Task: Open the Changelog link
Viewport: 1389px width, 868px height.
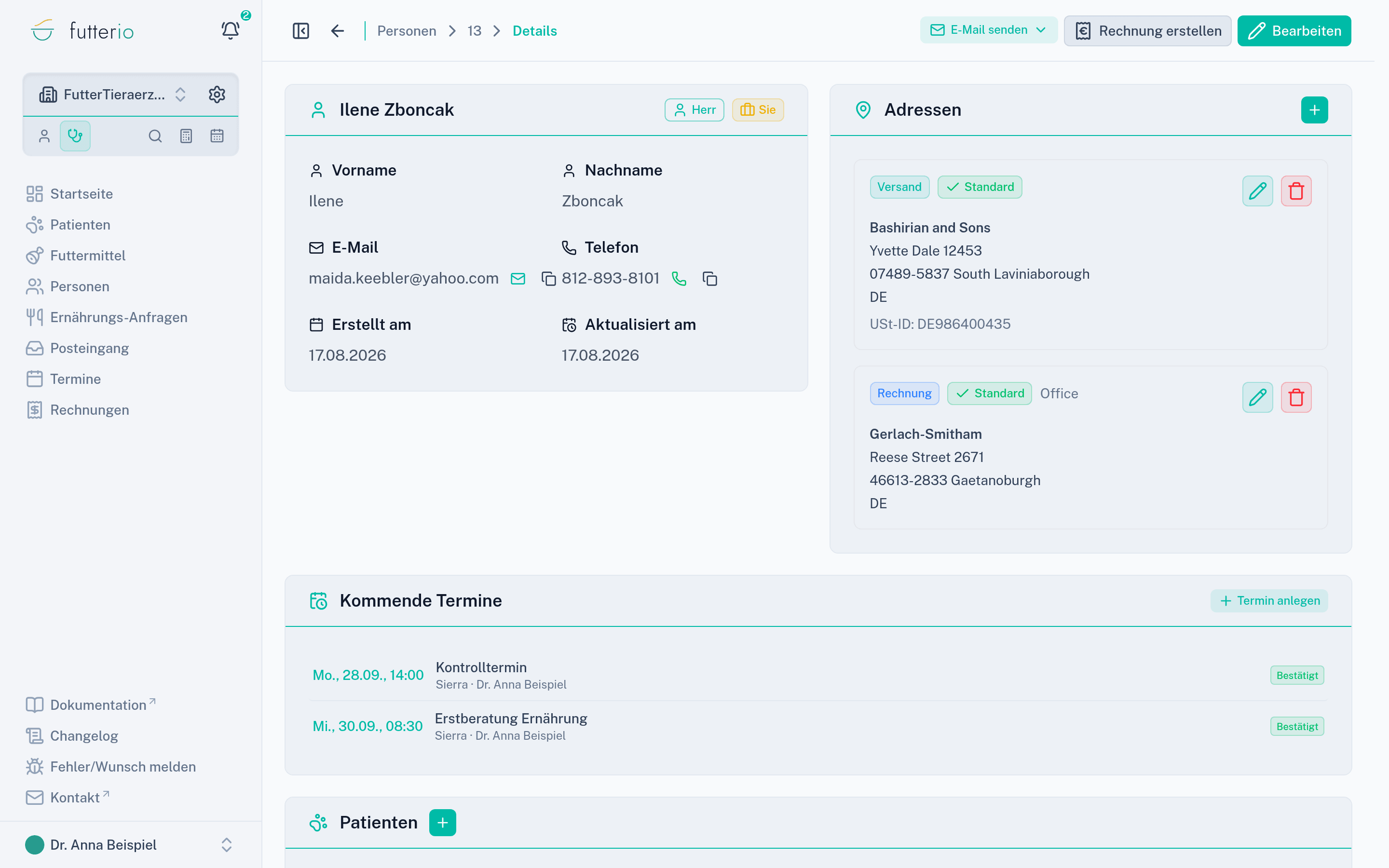Action: pos(72,736)
